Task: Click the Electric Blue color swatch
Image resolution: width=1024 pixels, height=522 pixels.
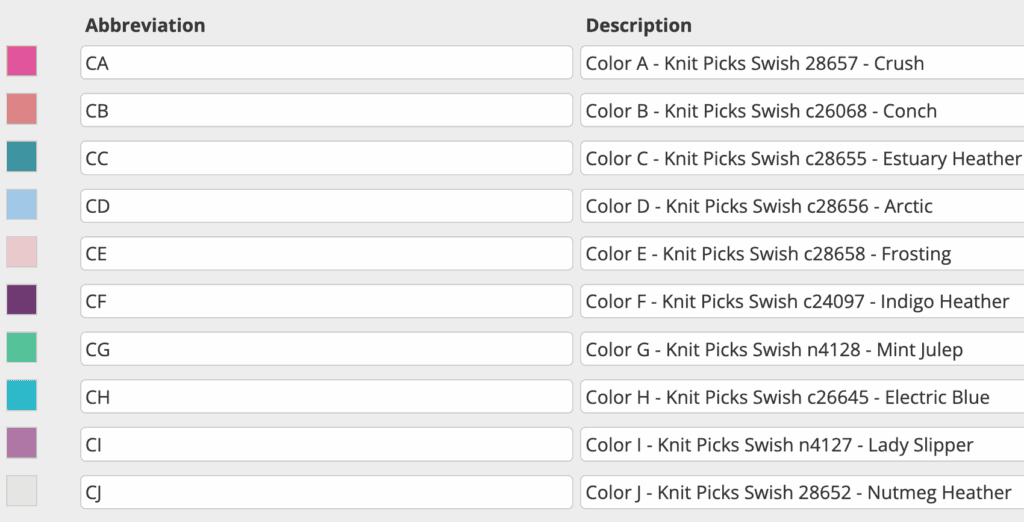Action: tap(22, 395)
